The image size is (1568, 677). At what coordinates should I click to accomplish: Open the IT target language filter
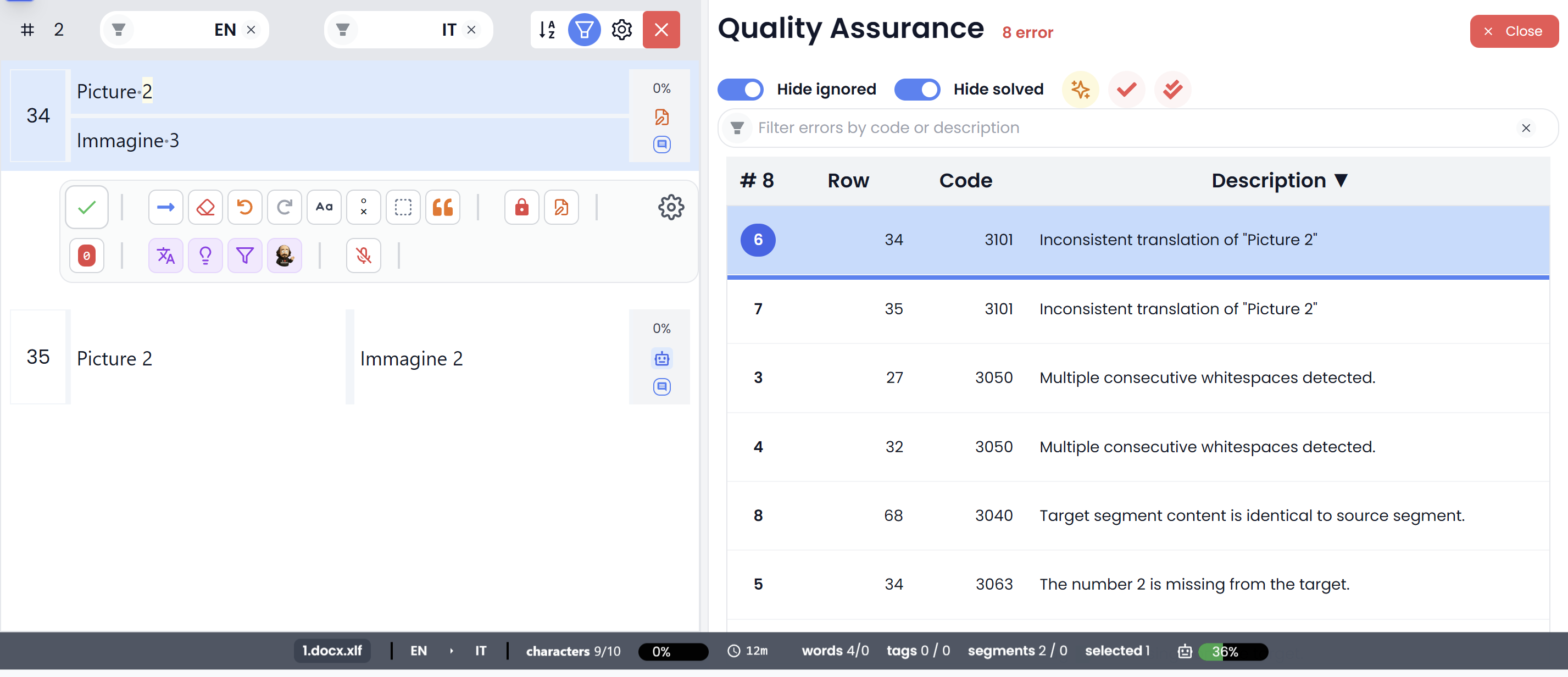[x=343, y=29]
